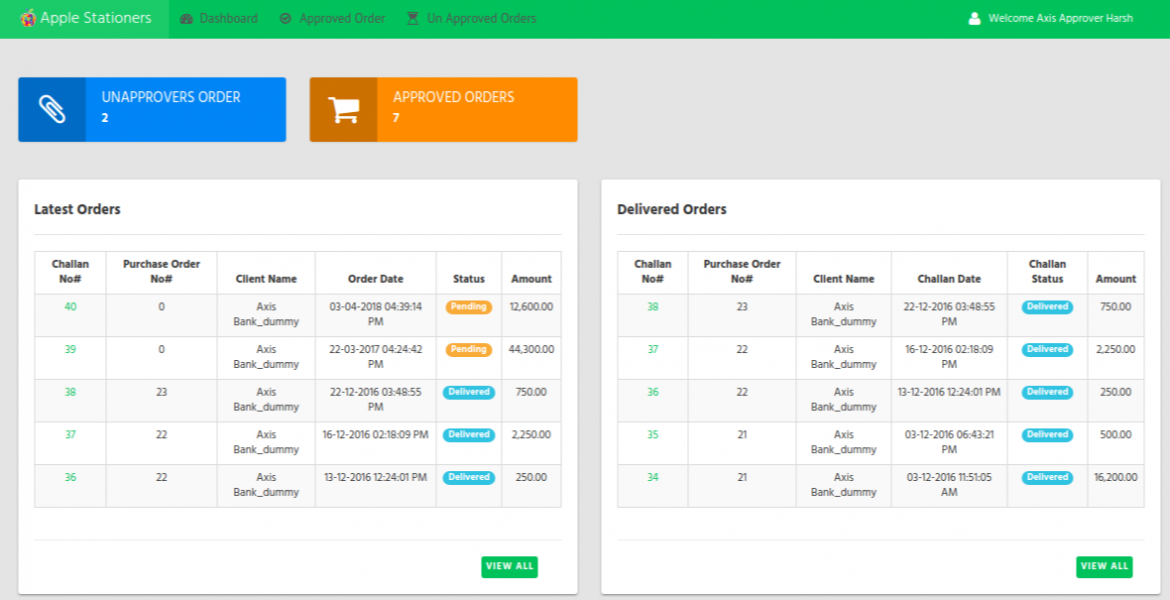Open challan 40 in Latest Orders
The image size is (1170, 600).
(70, 307)
